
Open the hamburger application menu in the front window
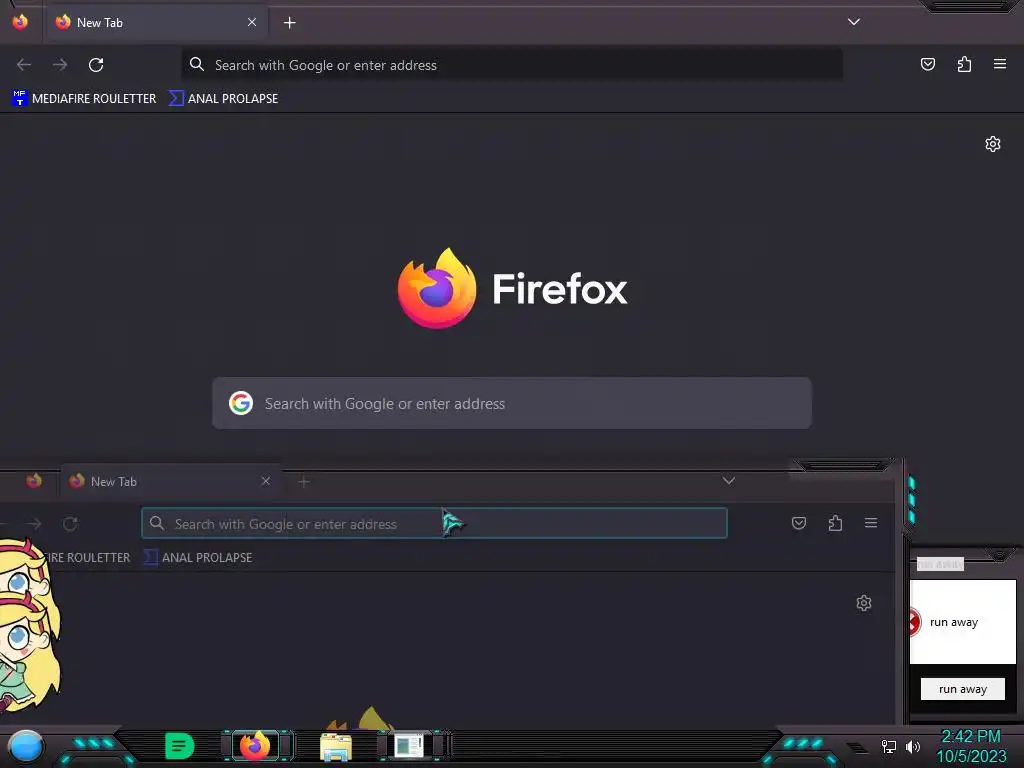coord(1000,64)
